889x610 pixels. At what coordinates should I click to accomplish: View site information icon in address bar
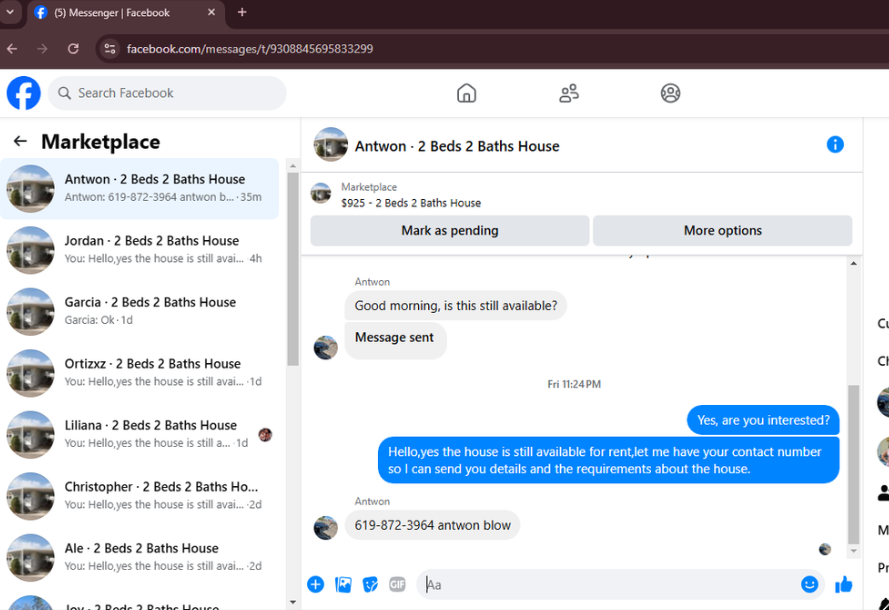point(109,49)
